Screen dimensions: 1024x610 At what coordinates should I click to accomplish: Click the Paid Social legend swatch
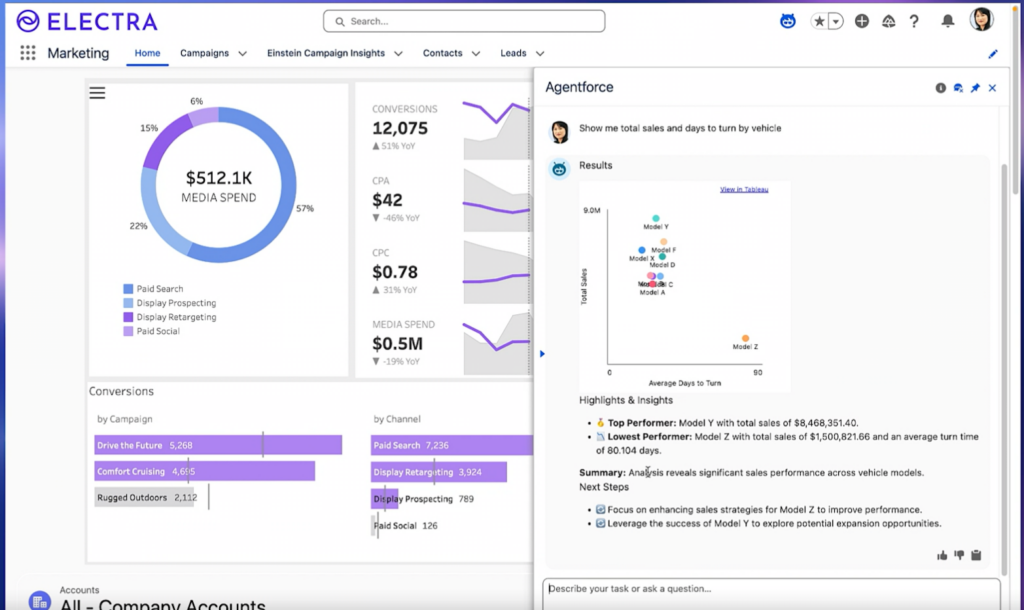128,331
